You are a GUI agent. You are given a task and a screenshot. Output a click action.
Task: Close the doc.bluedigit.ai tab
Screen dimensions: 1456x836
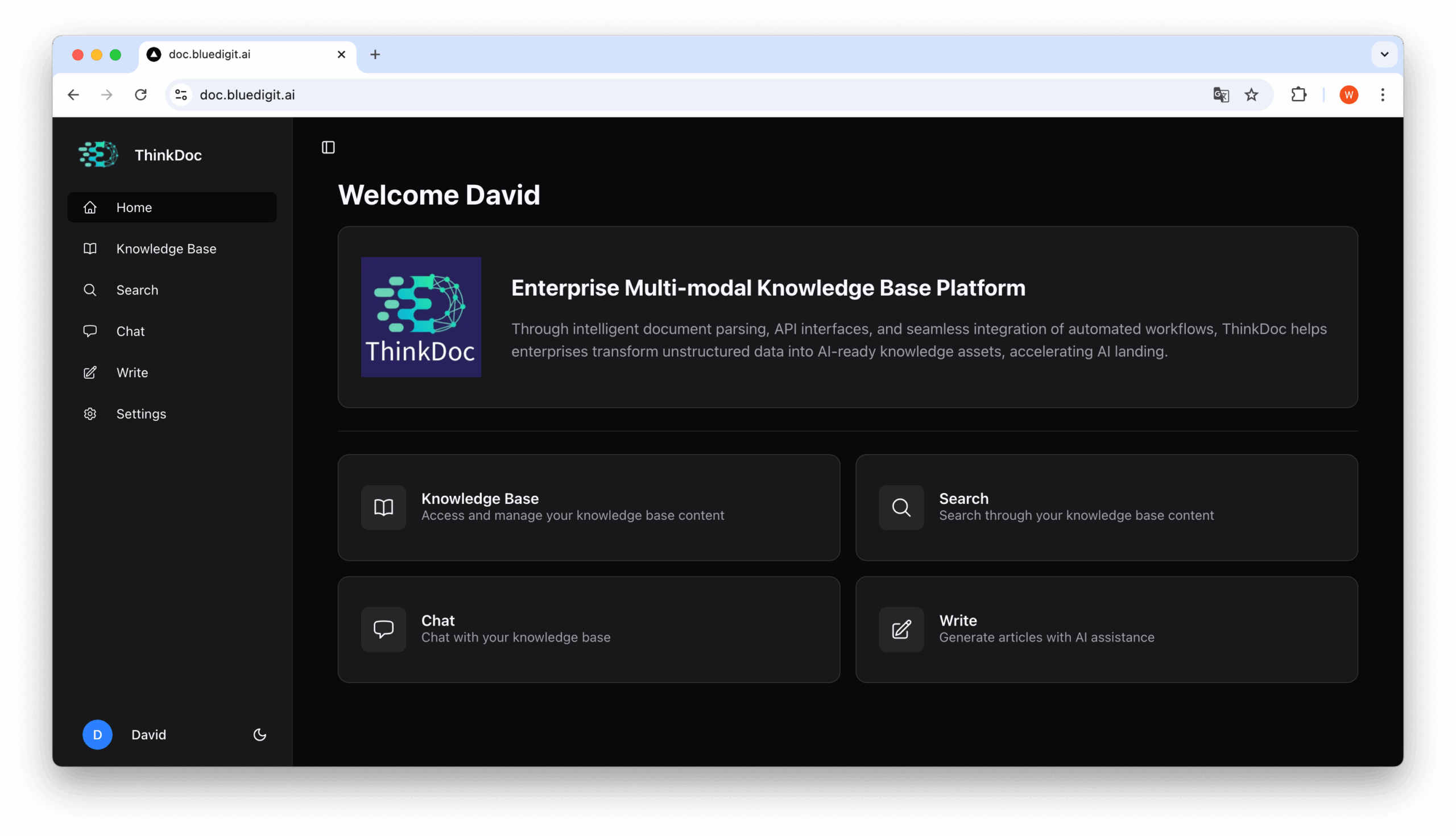341,55
